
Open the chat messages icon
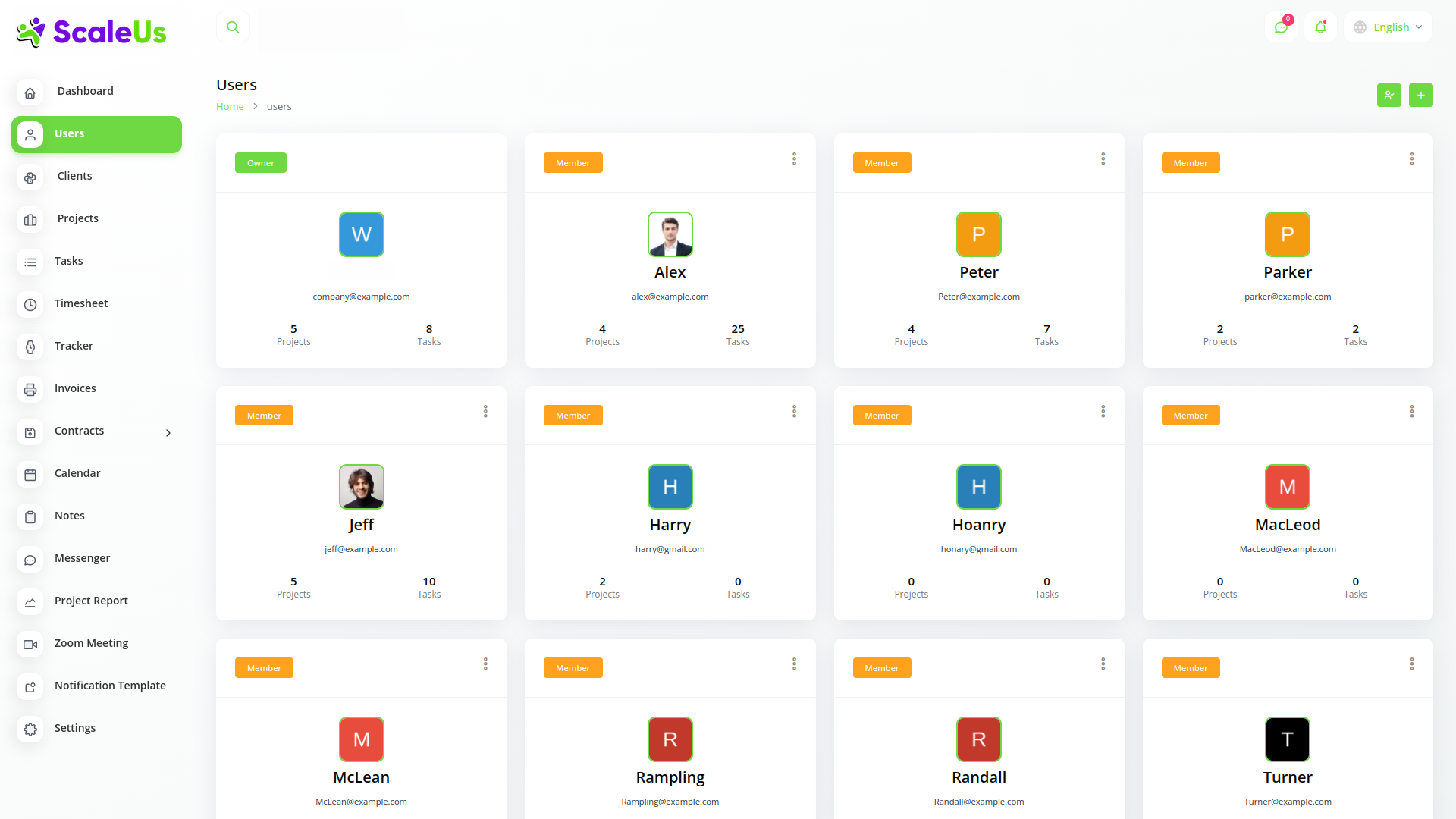[x=1281, y=27]
